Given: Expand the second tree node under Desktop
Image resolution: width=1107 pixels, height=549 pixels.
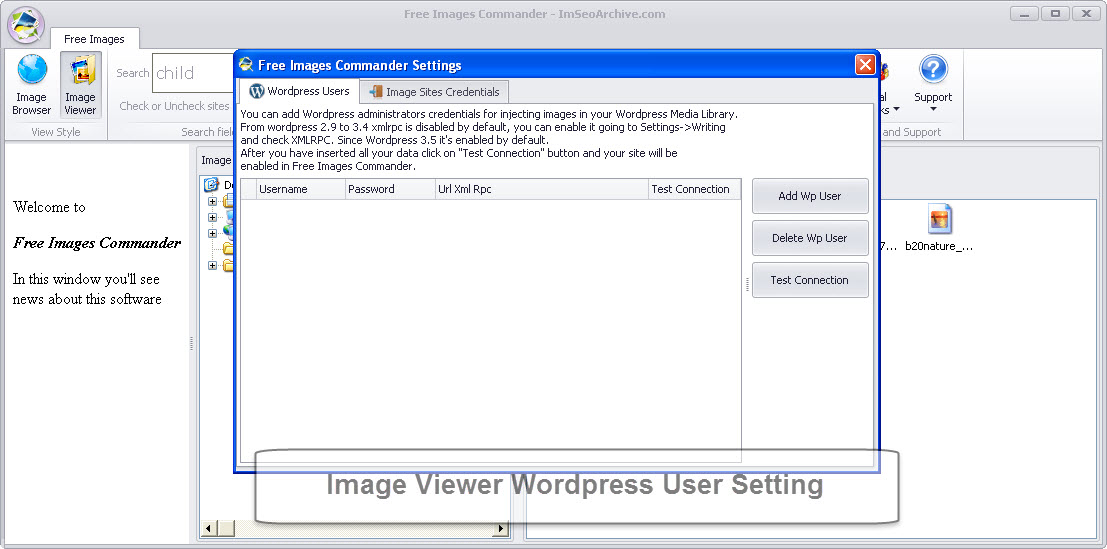Looking at the screenshot, I should (x=212, y=217).
